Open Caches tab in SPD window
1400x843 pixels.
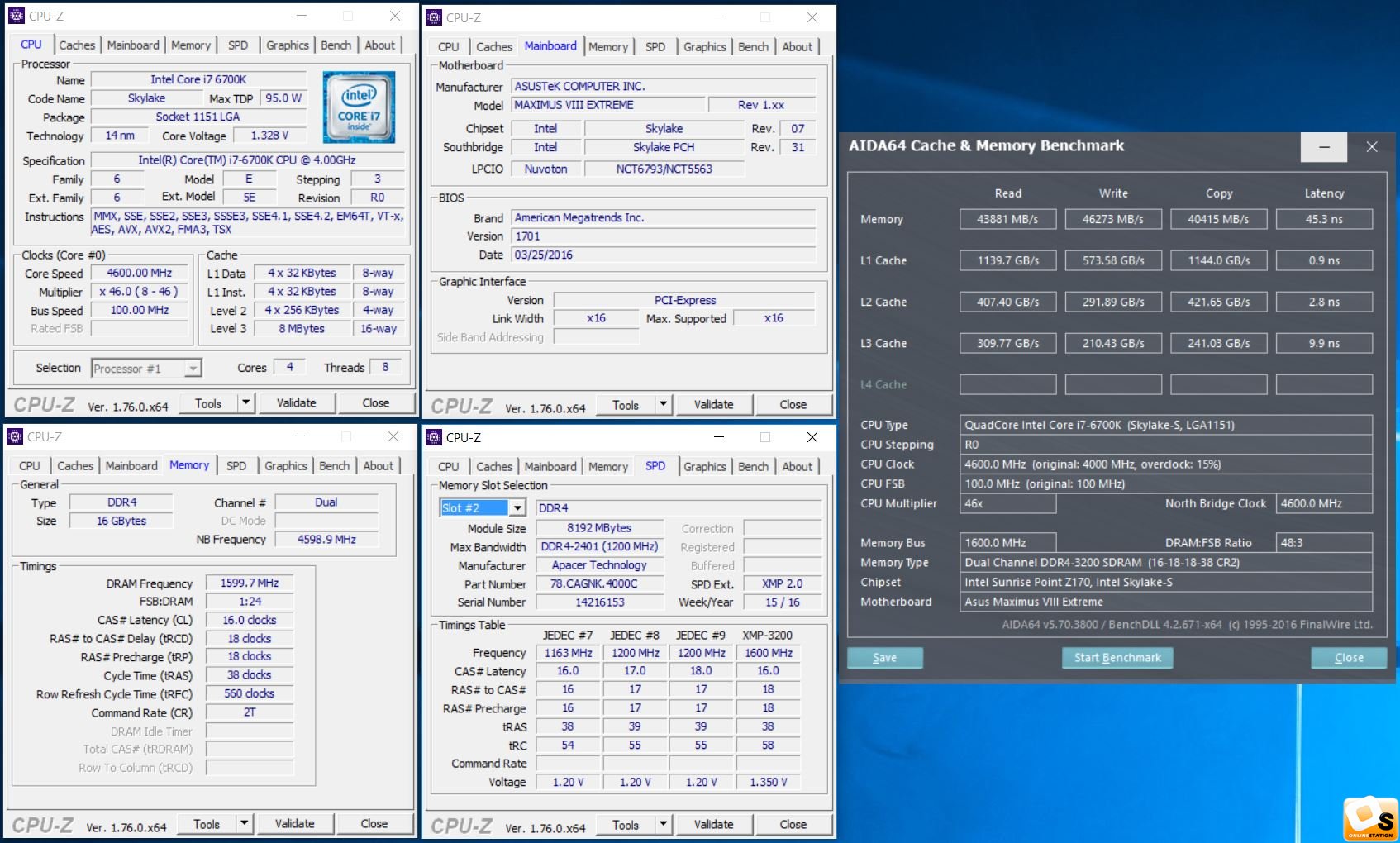click(494, 467)
